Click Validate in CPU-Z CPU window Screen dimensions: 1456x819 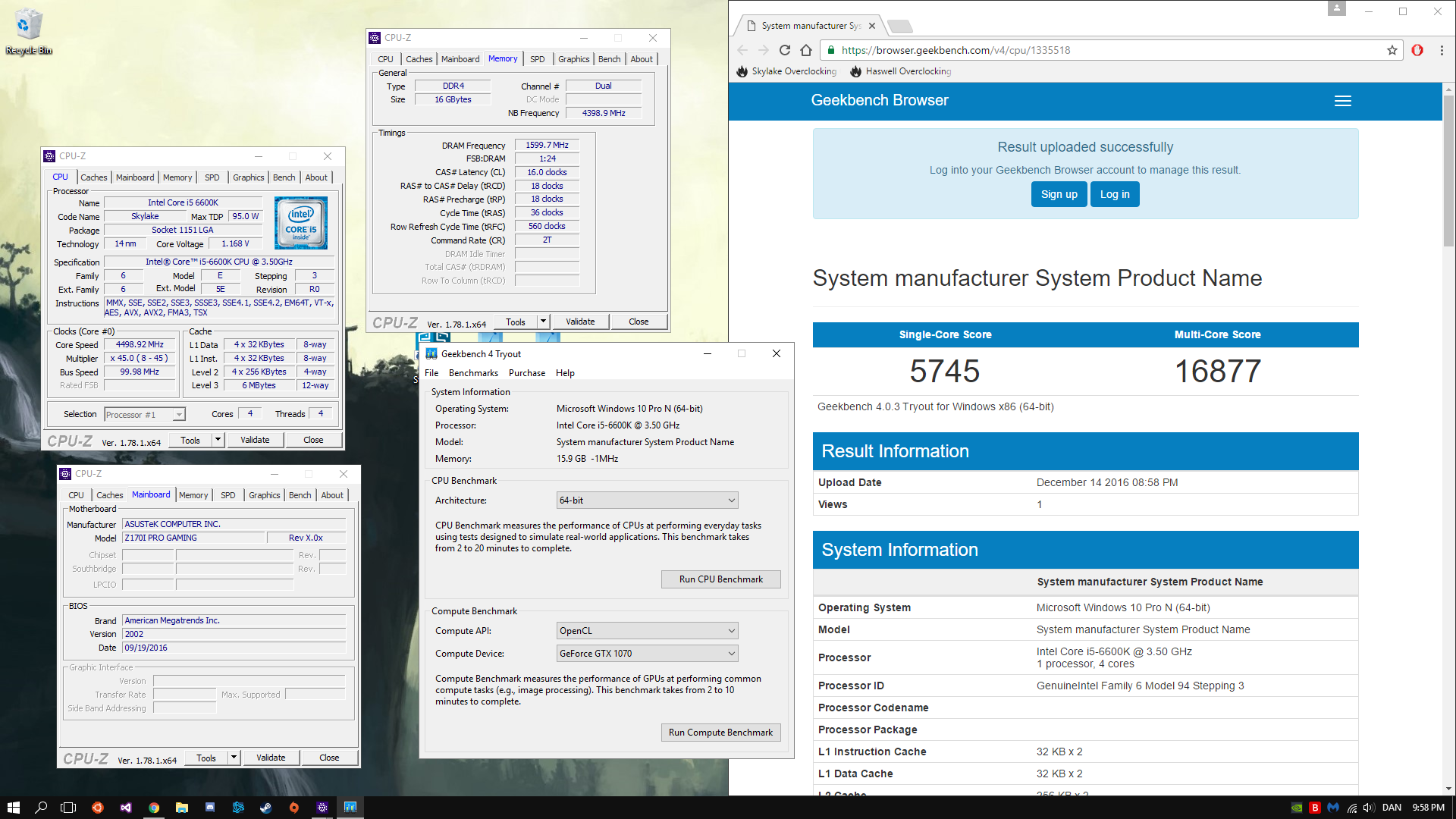pyautogui.click(x=255, y=440)
